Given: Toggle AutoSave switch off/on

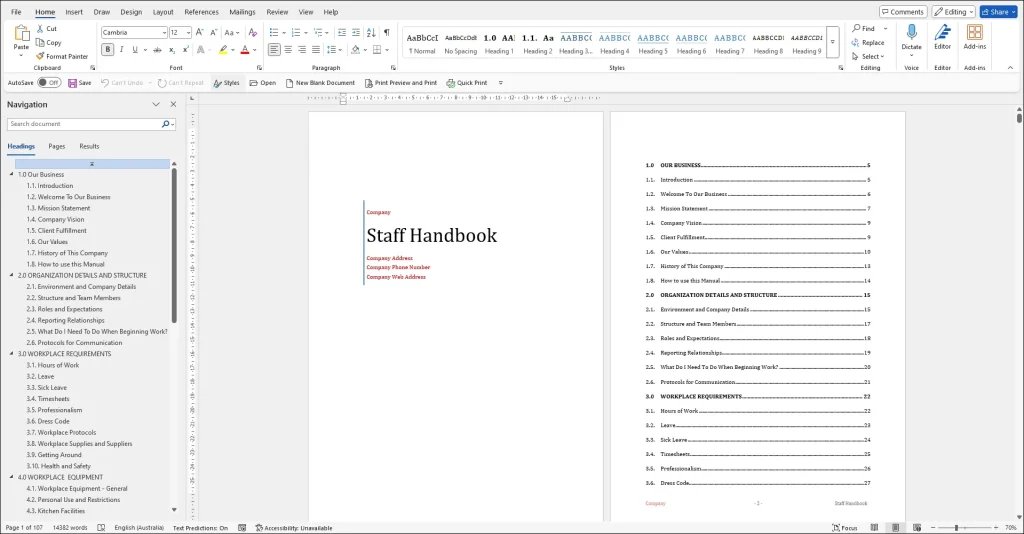Looking at the screenshot, I should [49, 83].
